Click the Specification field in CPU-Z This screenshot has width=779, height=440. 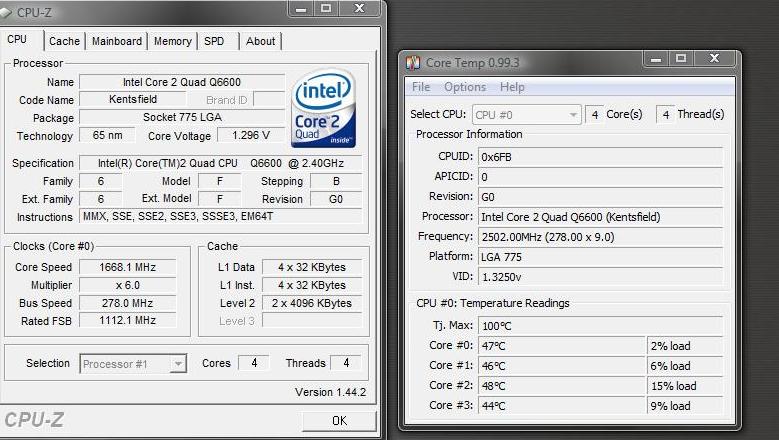(221, 163)
